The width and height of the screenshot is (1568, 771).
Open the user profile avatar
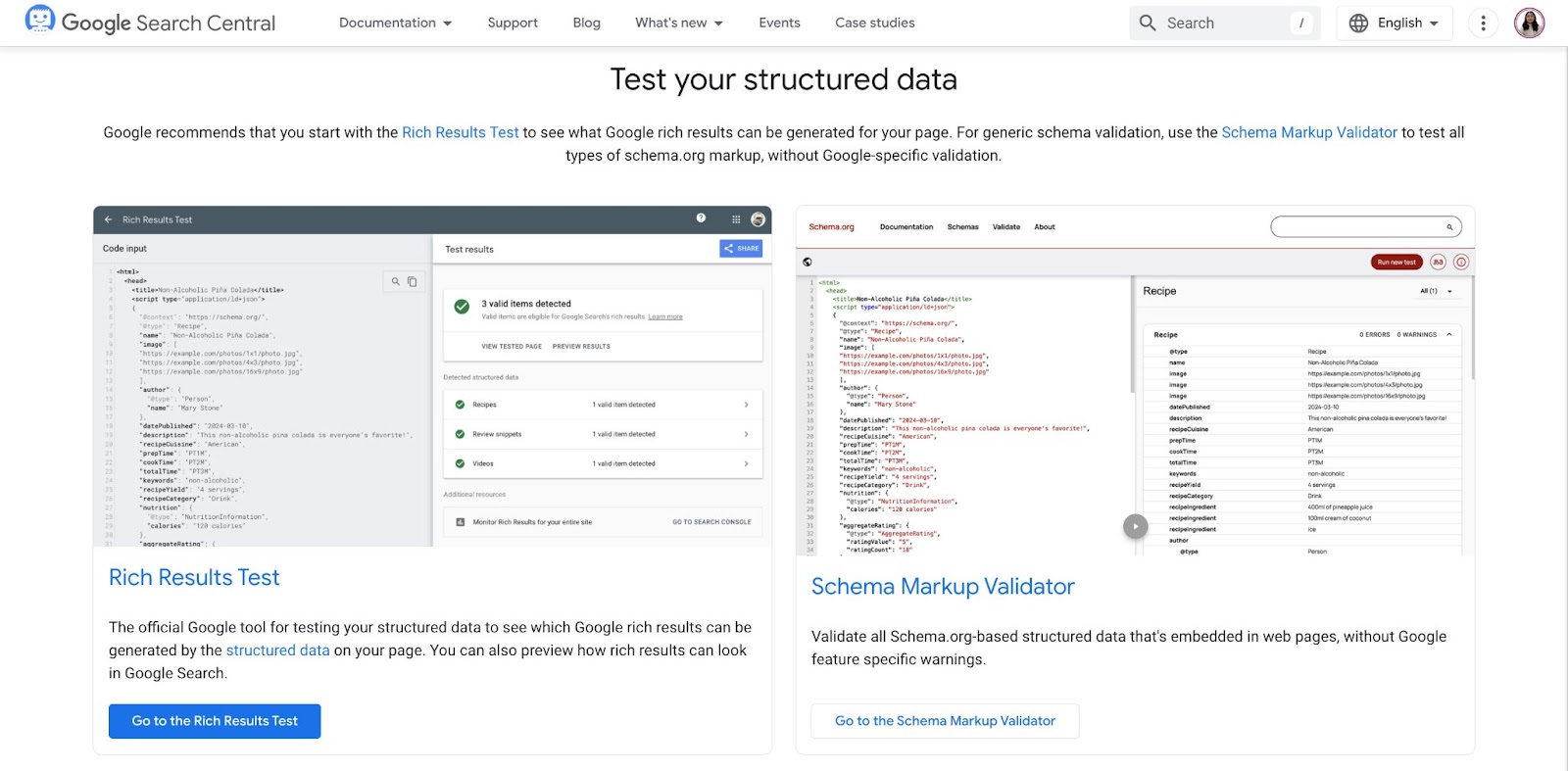click(x=1529, y=23)
